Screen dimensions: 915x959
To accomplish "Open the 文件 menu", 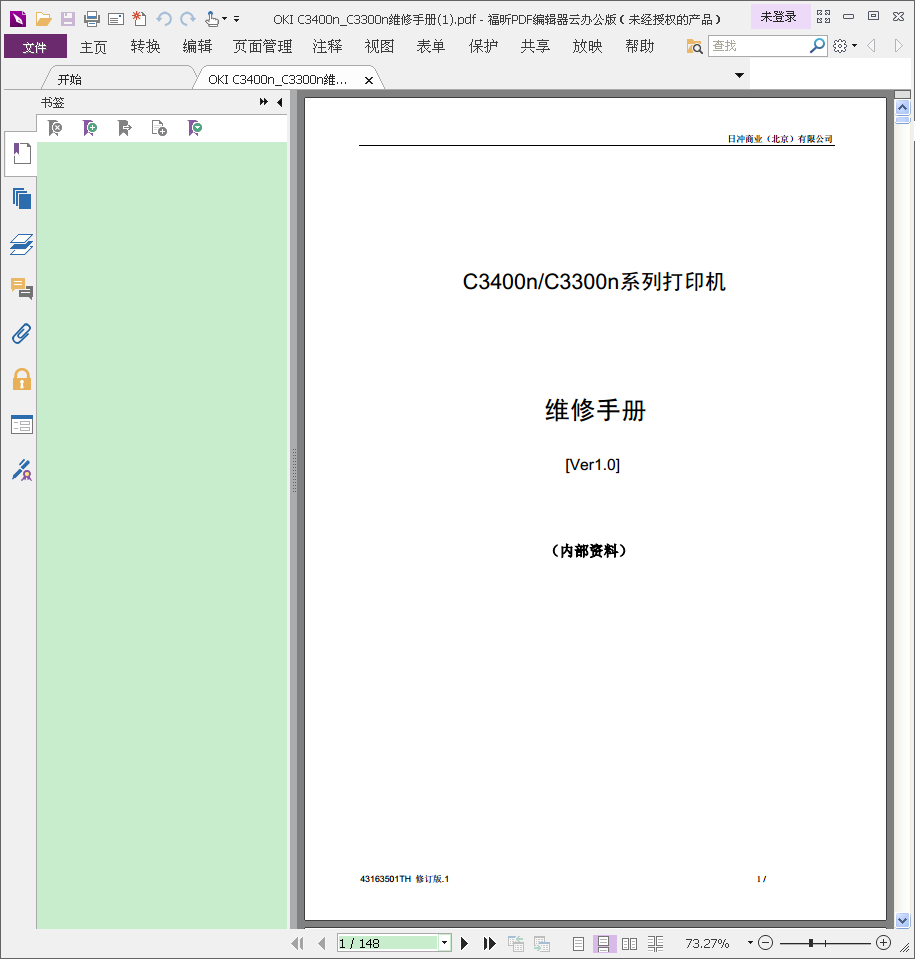I will coord(35,46).
